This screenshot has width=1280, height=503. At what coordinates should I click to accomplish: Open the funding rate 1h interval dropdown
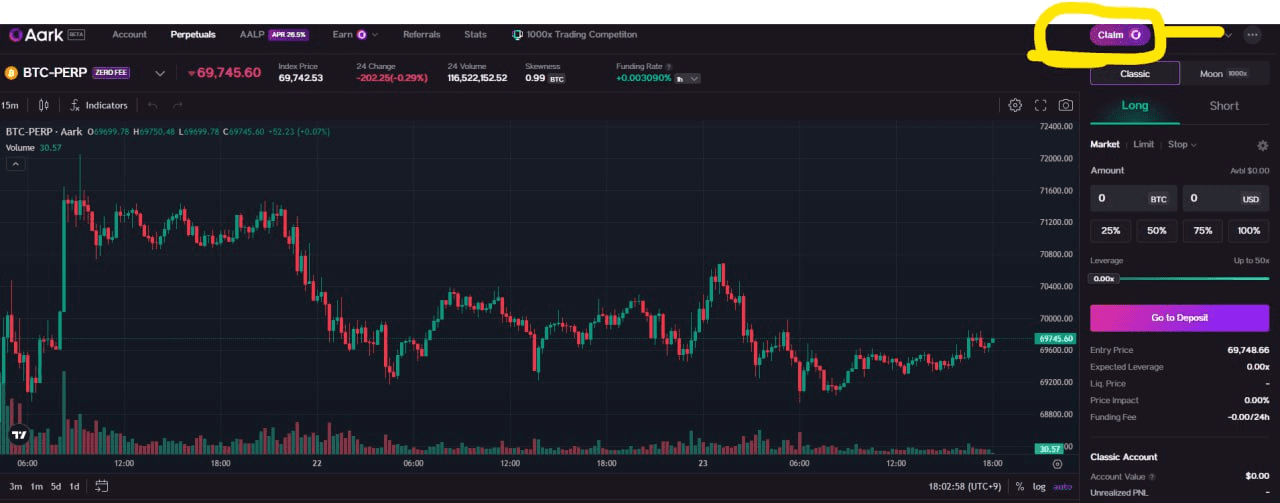[x=688, y=78]
